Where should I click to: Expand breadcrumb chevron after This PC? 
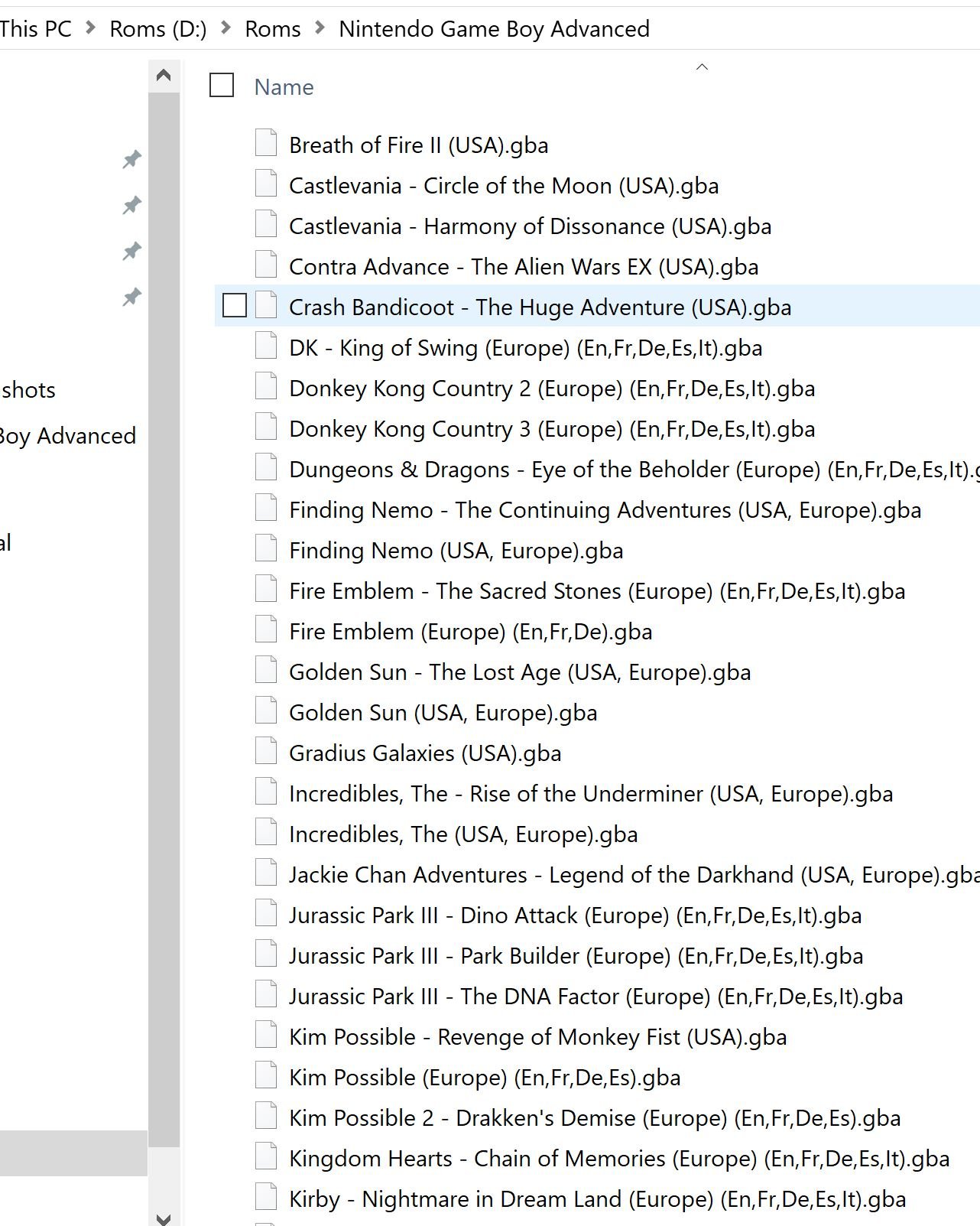click(91, 28)
